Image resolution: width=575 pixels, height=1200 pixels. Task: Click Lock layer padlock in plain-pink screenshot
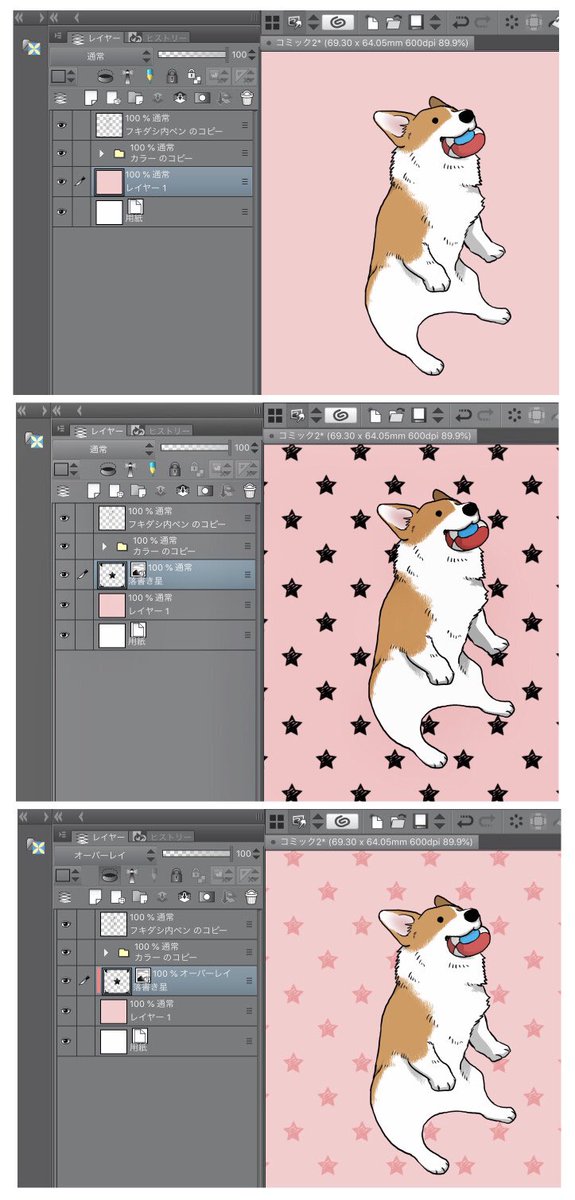point(172,76)
